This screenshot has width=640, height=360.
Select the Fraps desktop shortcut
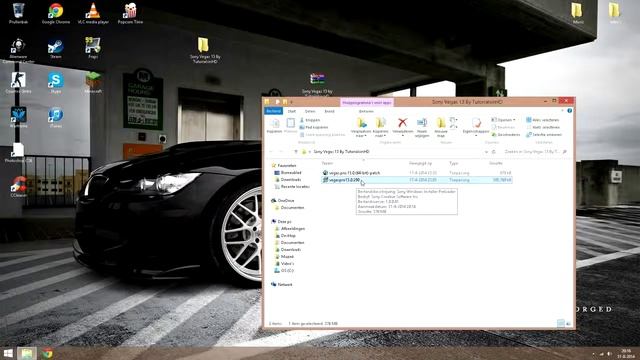[93, 48]
